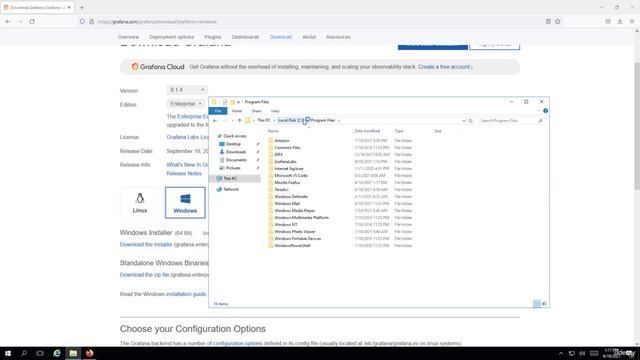Click This PC in the address path
Viewport: 640px width, 360px height.
click(264, 120)
